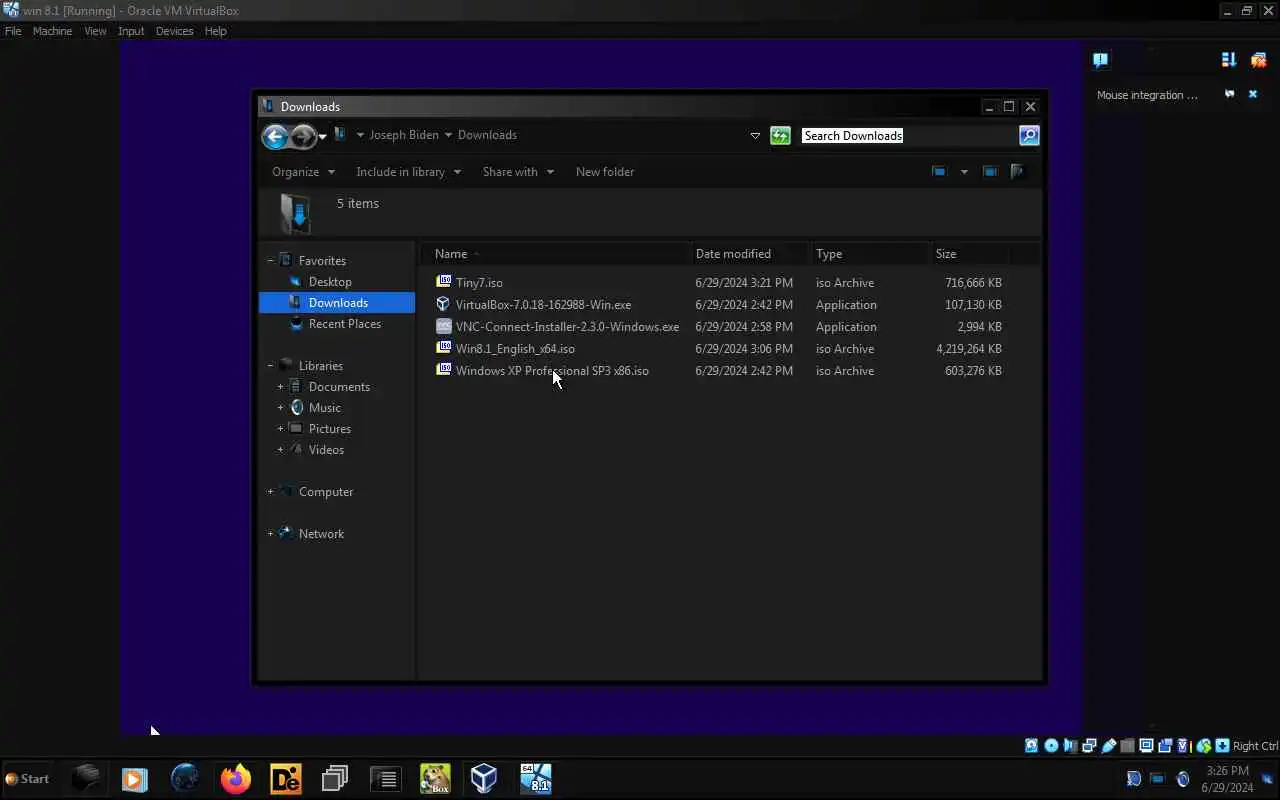Open the VirtualBox Input menu

[131, 31]
